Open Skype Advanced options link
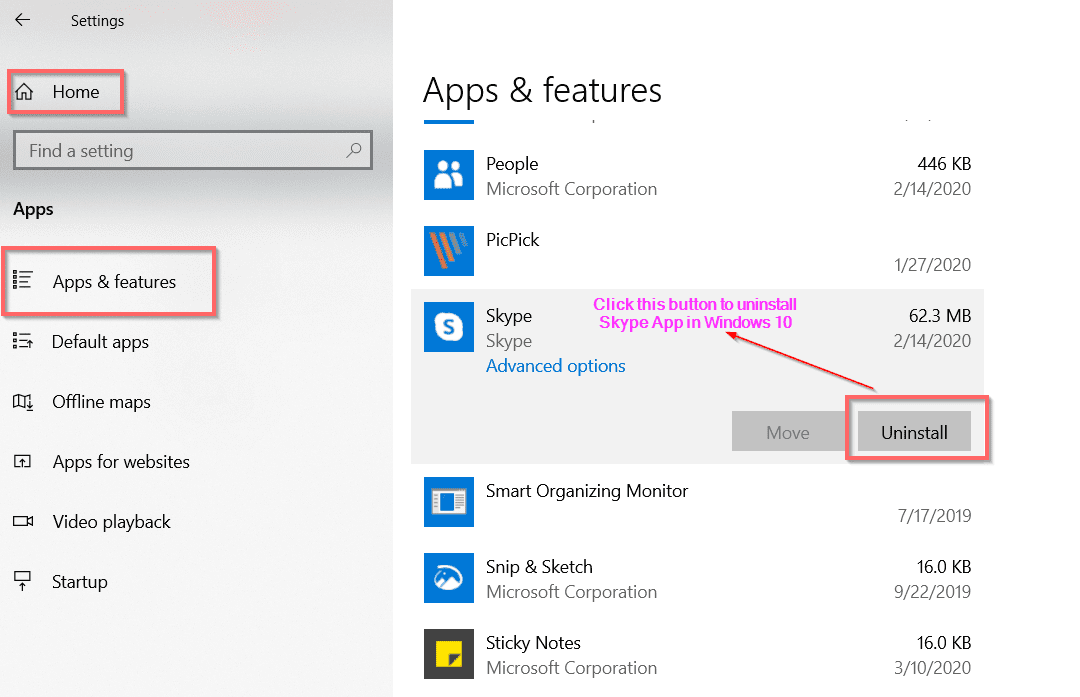Image resolution: width=1080 pixels, height=697 pixels. (555, 366)
